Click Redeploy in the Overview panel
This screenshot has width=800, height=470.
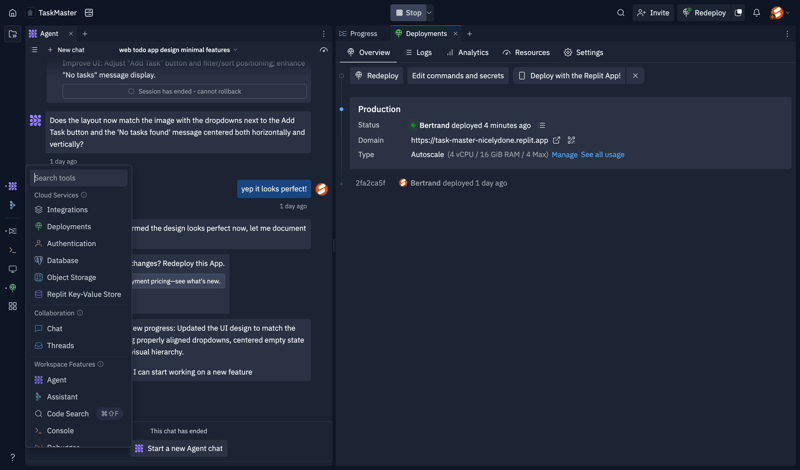(x=377, y=76)
